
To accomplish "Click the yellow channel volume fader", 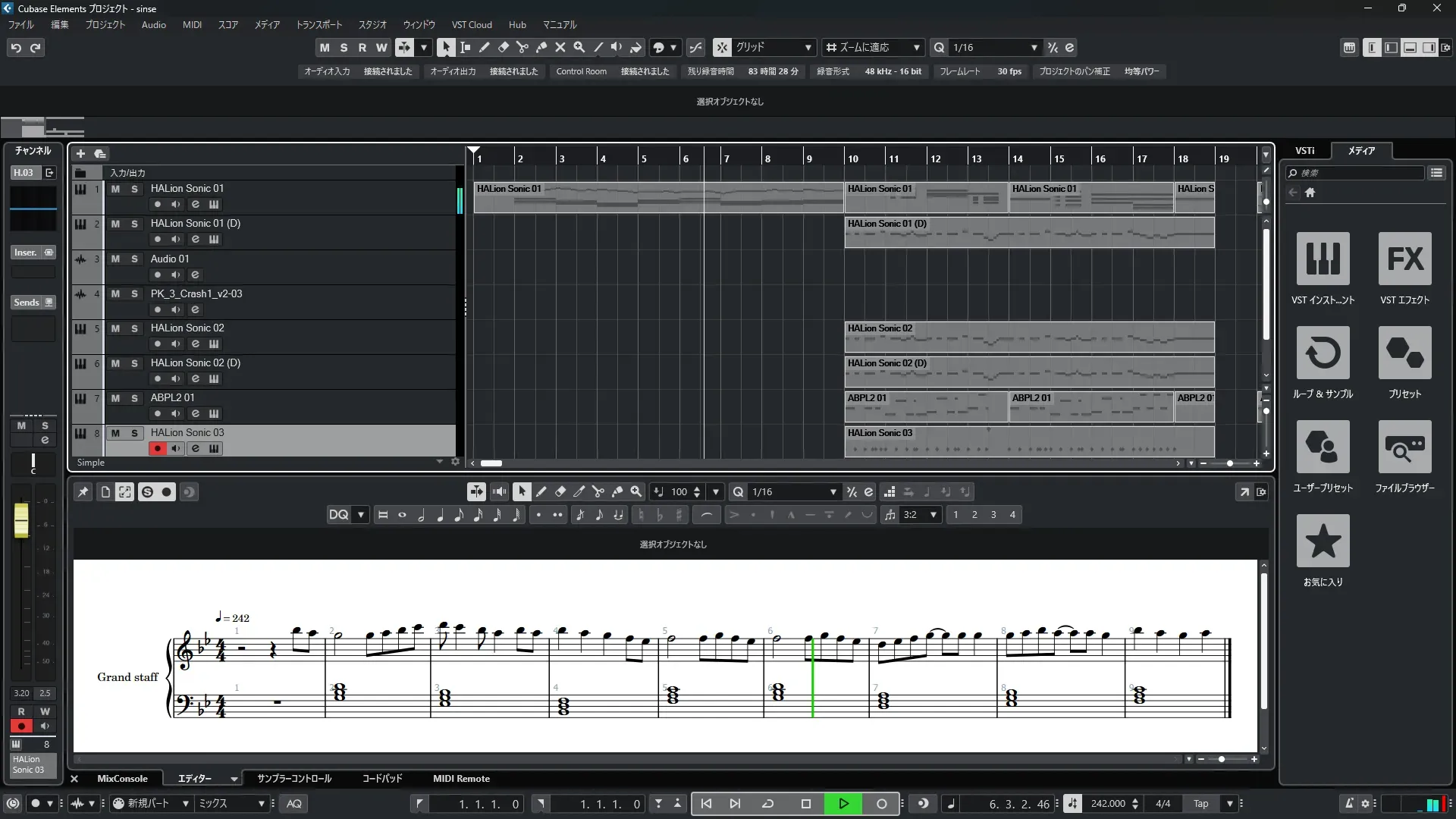I will pyautogui.click(x=21, y=520).
